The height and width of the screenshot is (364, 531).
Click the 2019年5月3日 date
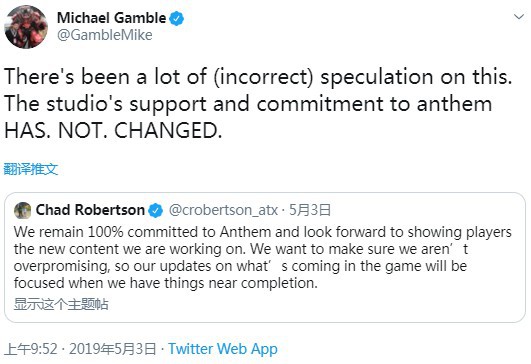[113, 349]
